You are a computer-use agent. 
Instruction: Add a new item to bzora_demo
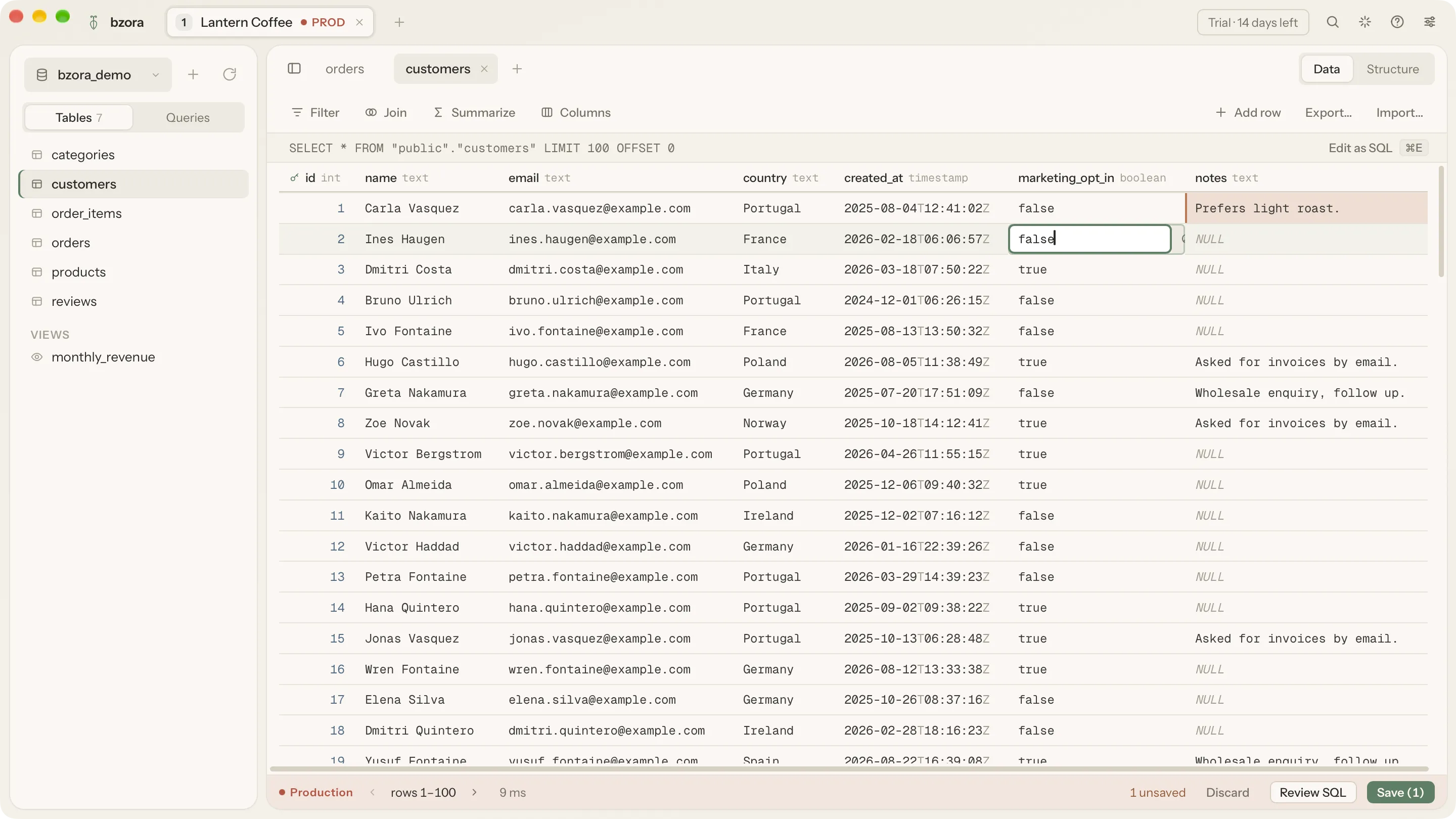(x=193, y=75)
